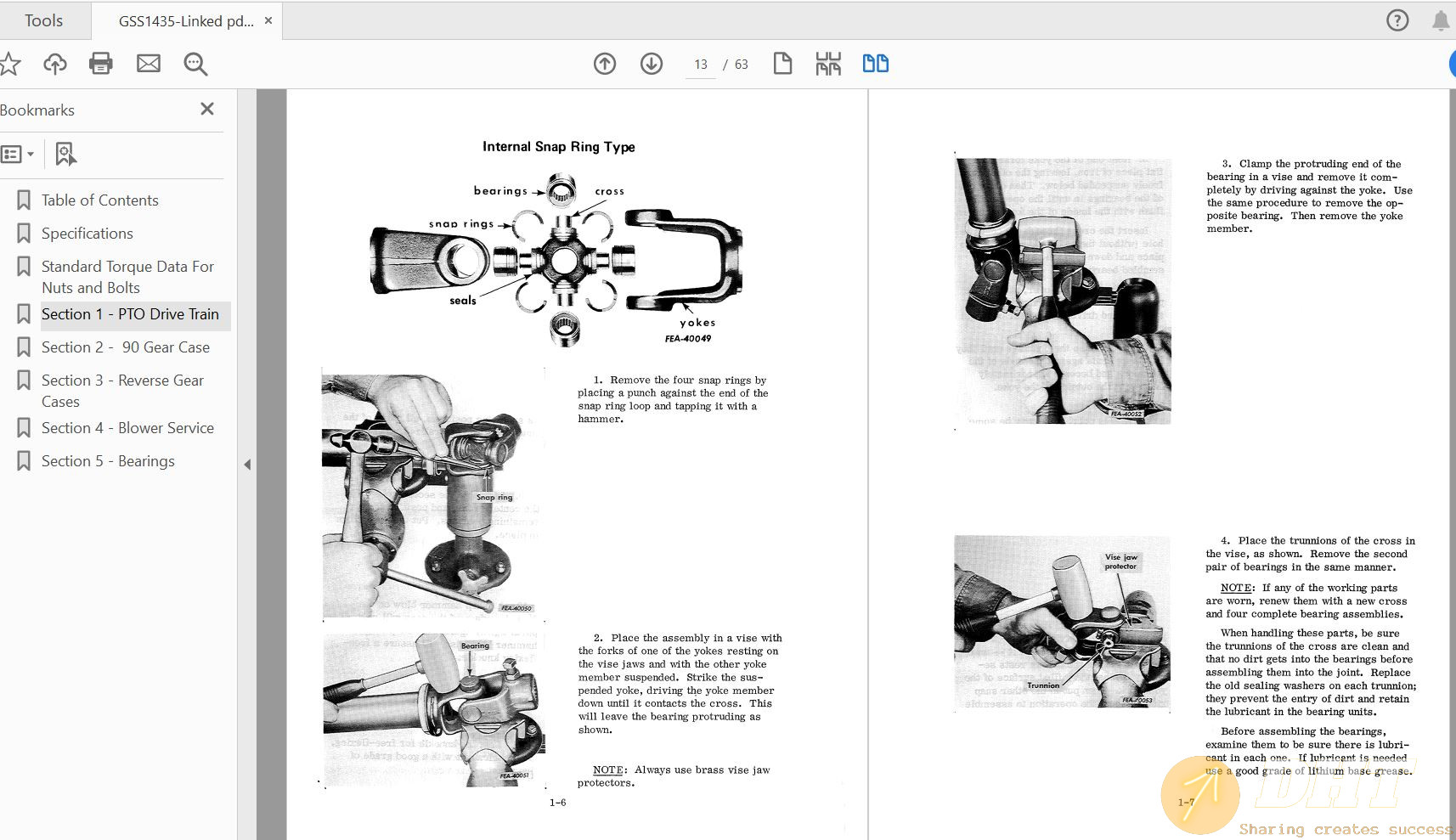
Task: Go to previous page with up arrow
Action: (605, 64)
